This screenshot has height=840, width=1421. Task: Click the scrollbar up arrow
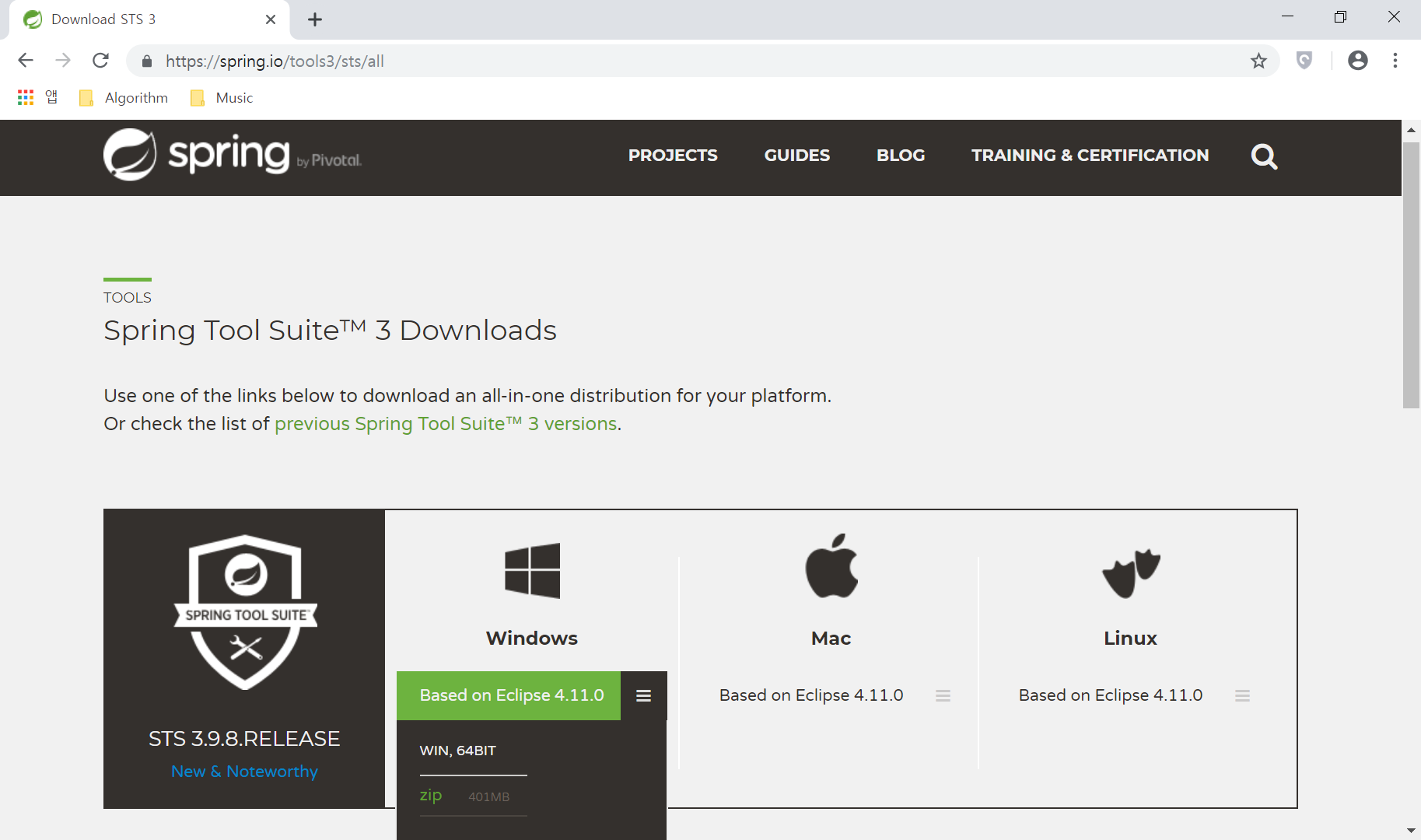(1411, 129)
